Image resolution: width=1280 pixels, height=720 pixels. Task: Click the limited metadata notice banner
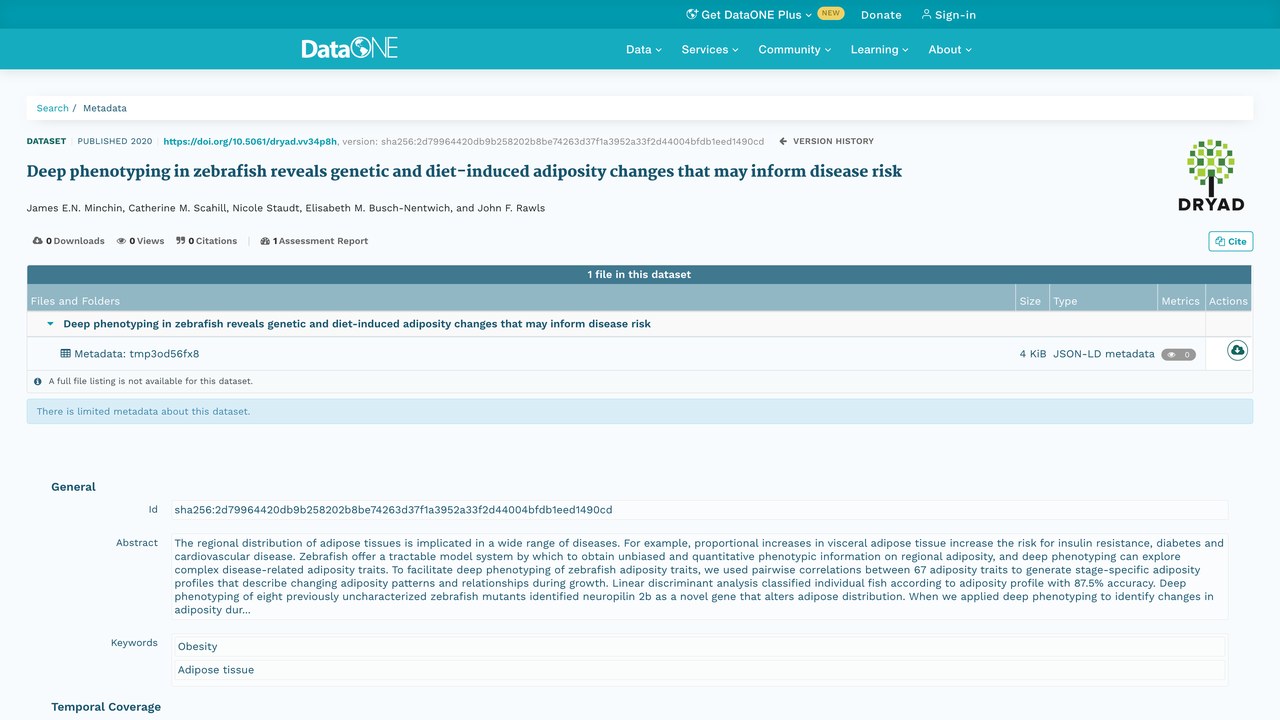point(640,411)
